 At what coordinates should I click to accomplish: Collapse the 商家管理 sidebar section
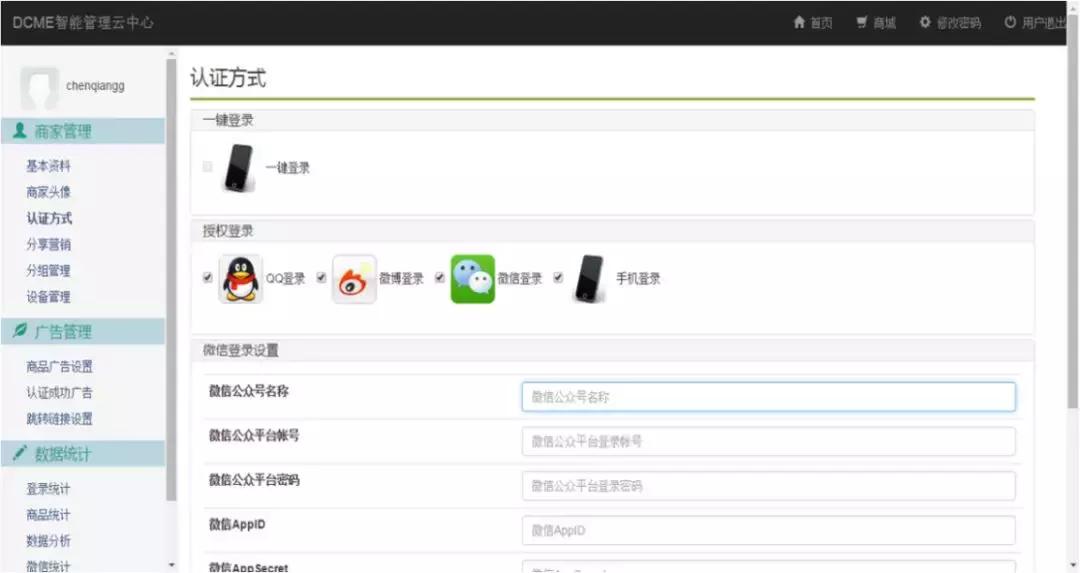pyautogui.click(x=83, y=131)
